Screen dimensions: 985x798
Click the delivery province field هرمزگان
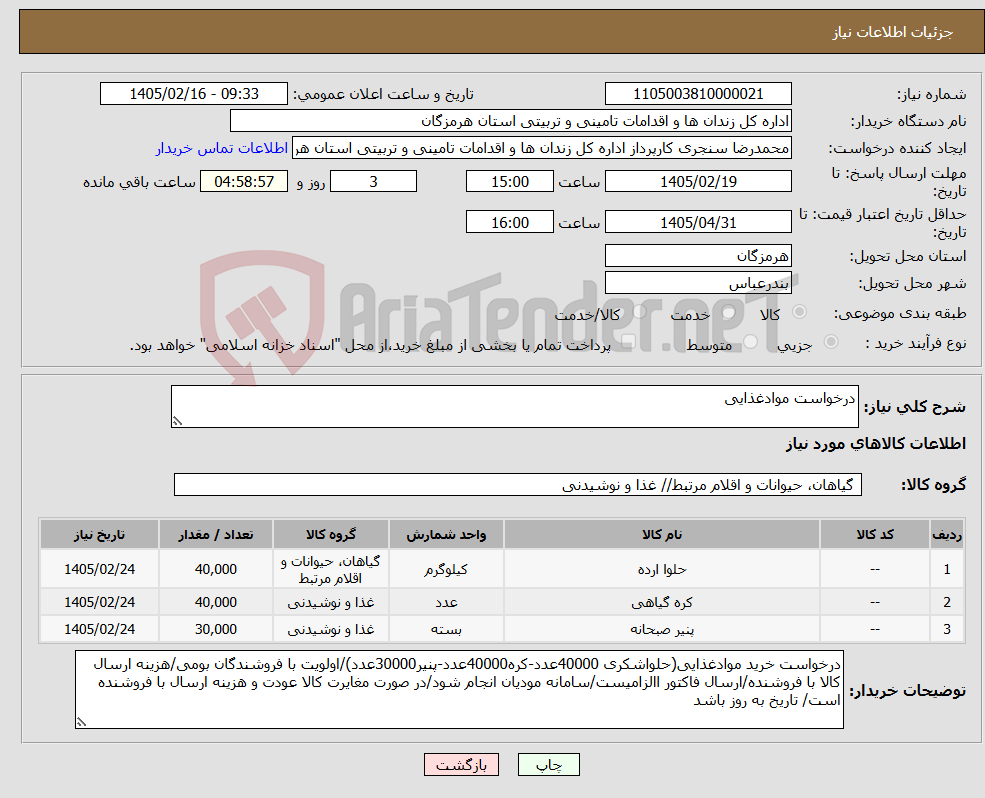(x=698, y=256)
